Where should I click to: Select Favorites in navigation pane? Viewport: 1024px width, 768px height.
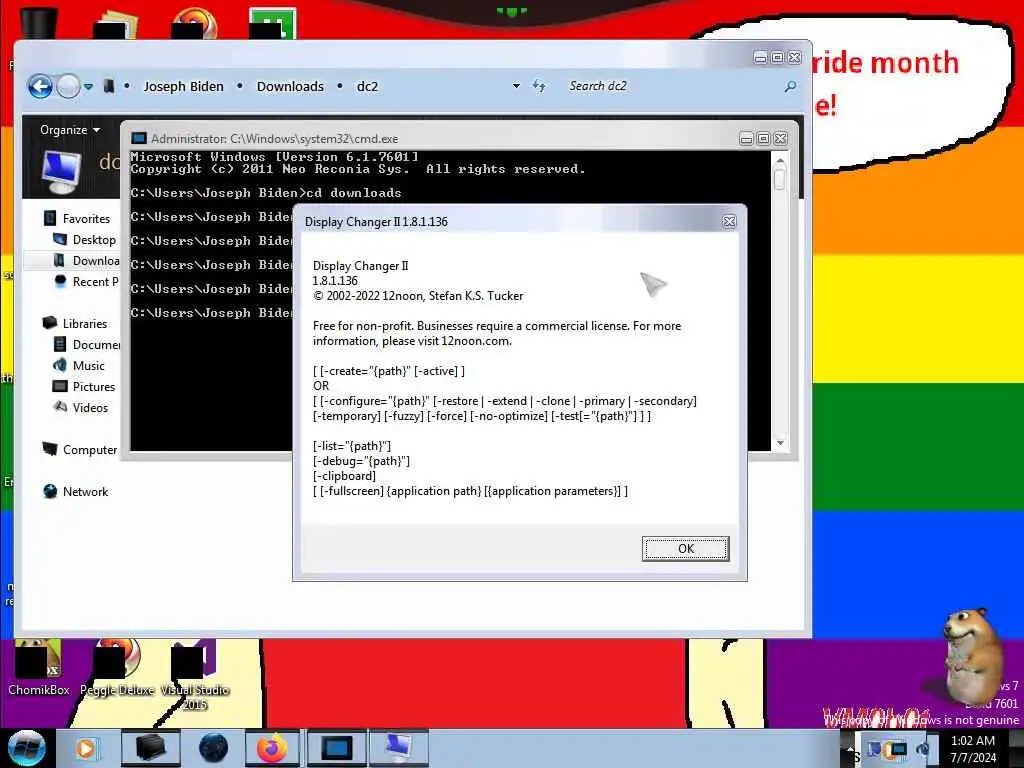77,219
